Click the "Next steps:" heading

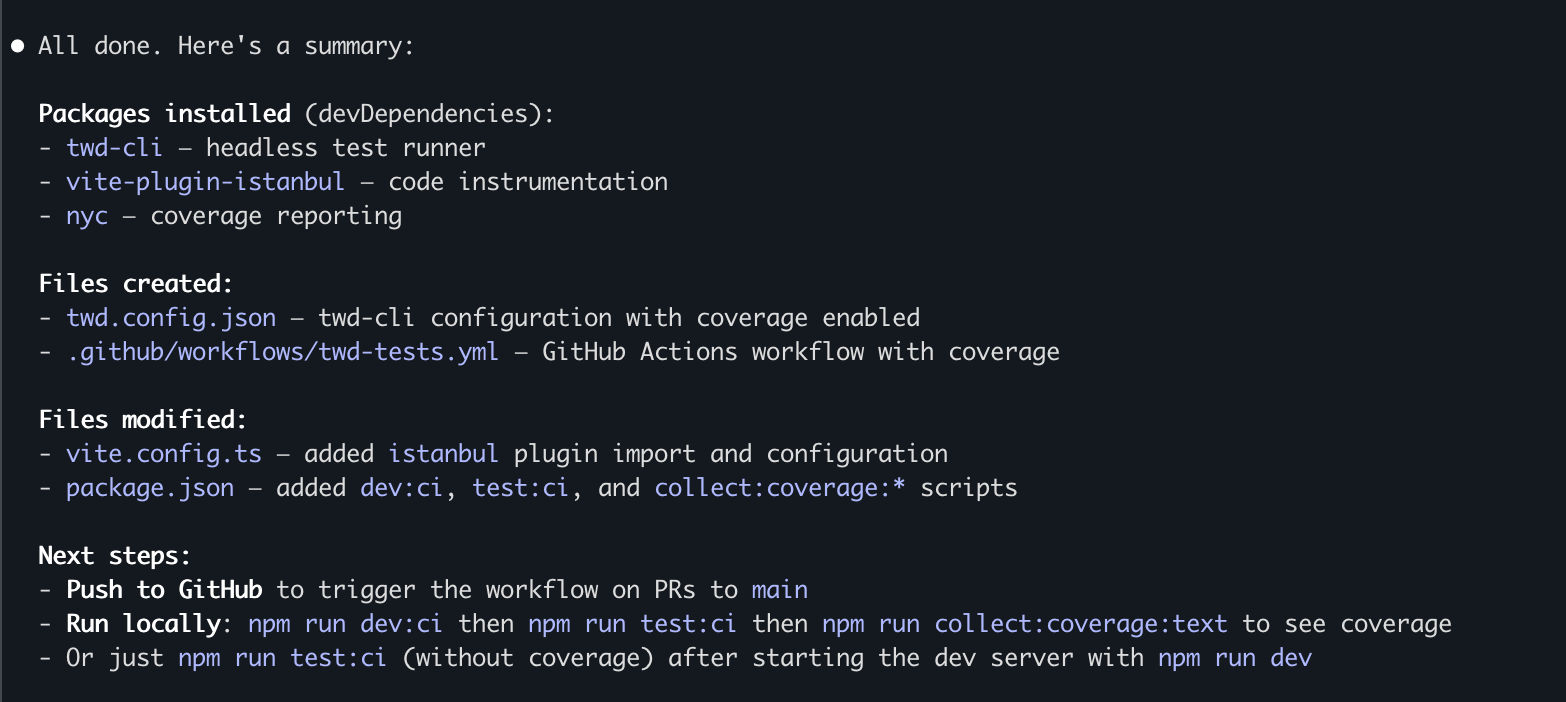[115, 556]
